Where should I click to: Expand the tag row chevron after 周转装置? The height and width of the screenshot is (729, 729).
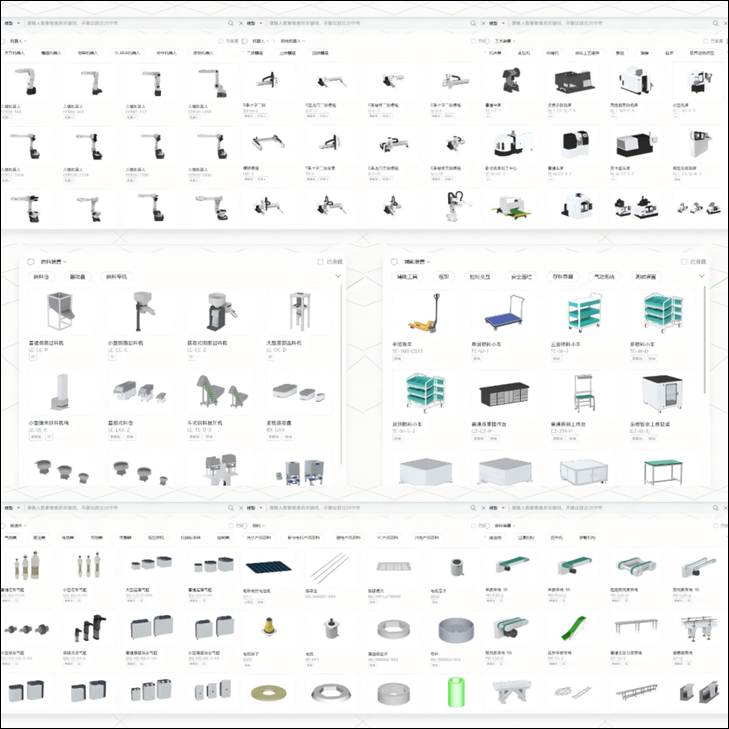(701, 276)
